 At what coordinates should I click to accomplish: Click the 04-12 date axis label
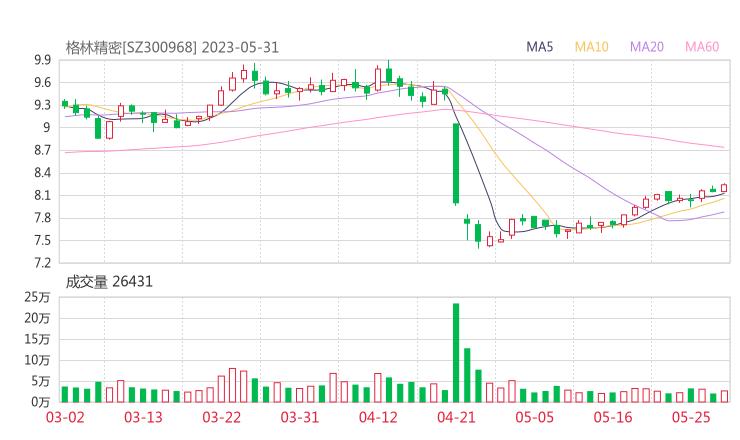coord(378,417)
